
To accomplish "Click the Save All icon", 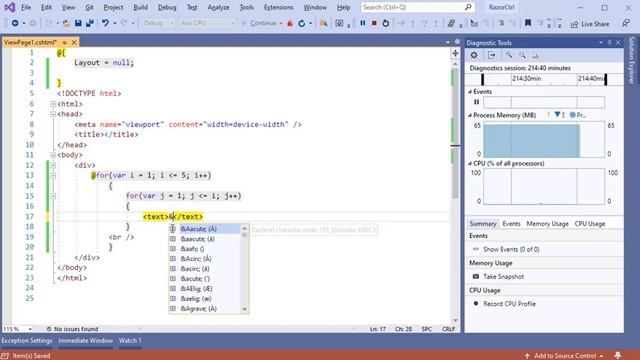I will coord(89,23).
